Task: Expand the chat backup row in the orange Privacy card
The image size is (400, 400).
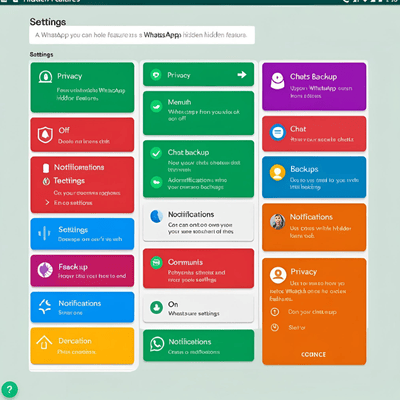Action: 303,312
